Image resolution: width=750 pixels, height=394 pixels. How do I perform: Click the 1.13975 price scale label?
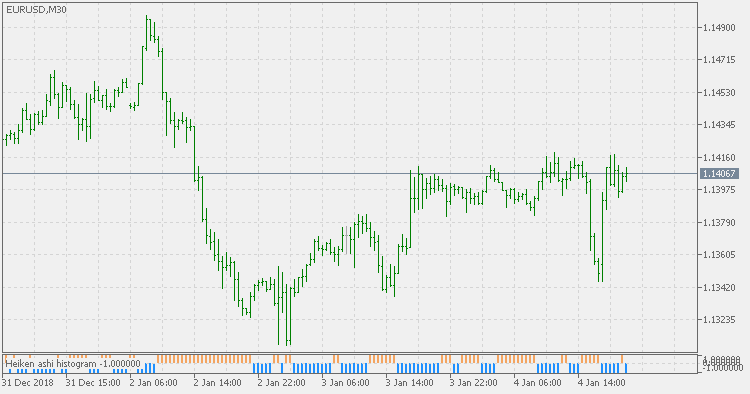tap(719, 190)
